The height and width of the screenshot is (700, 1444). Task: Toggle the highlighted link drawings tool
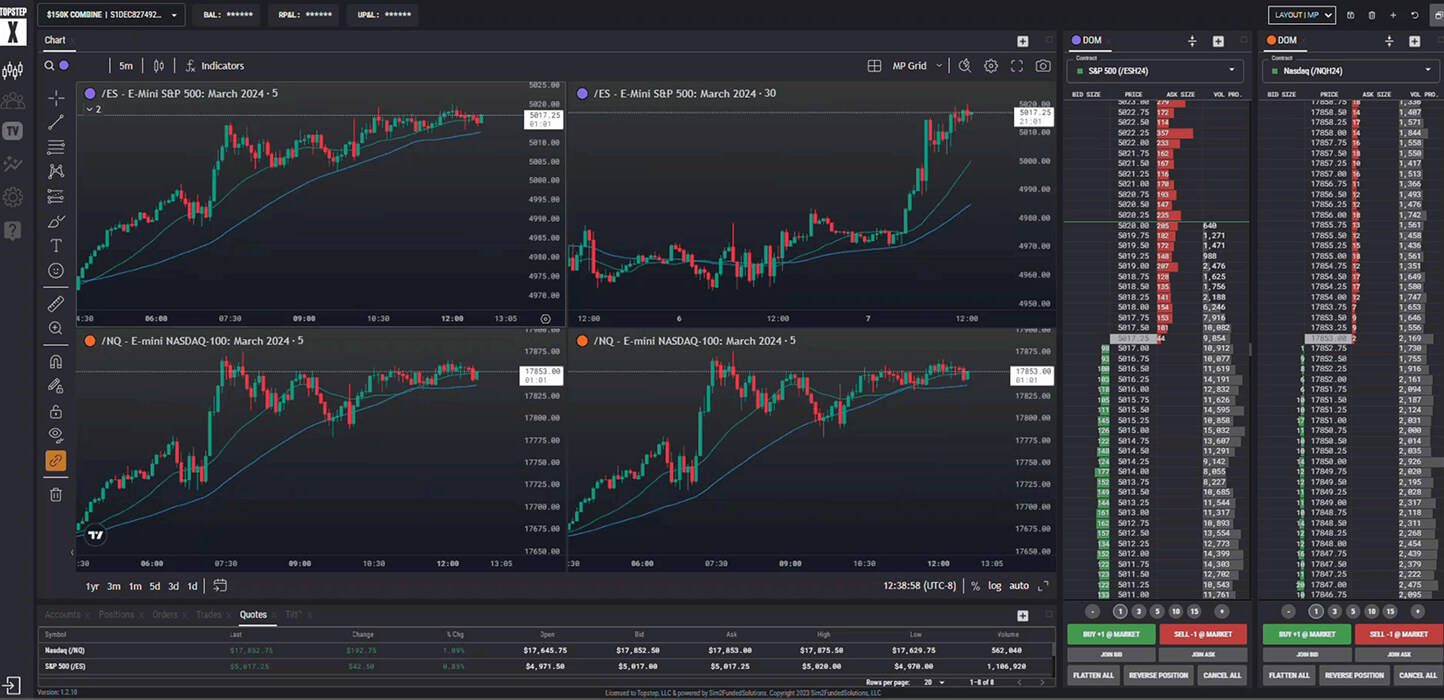(x=56, y=461)
